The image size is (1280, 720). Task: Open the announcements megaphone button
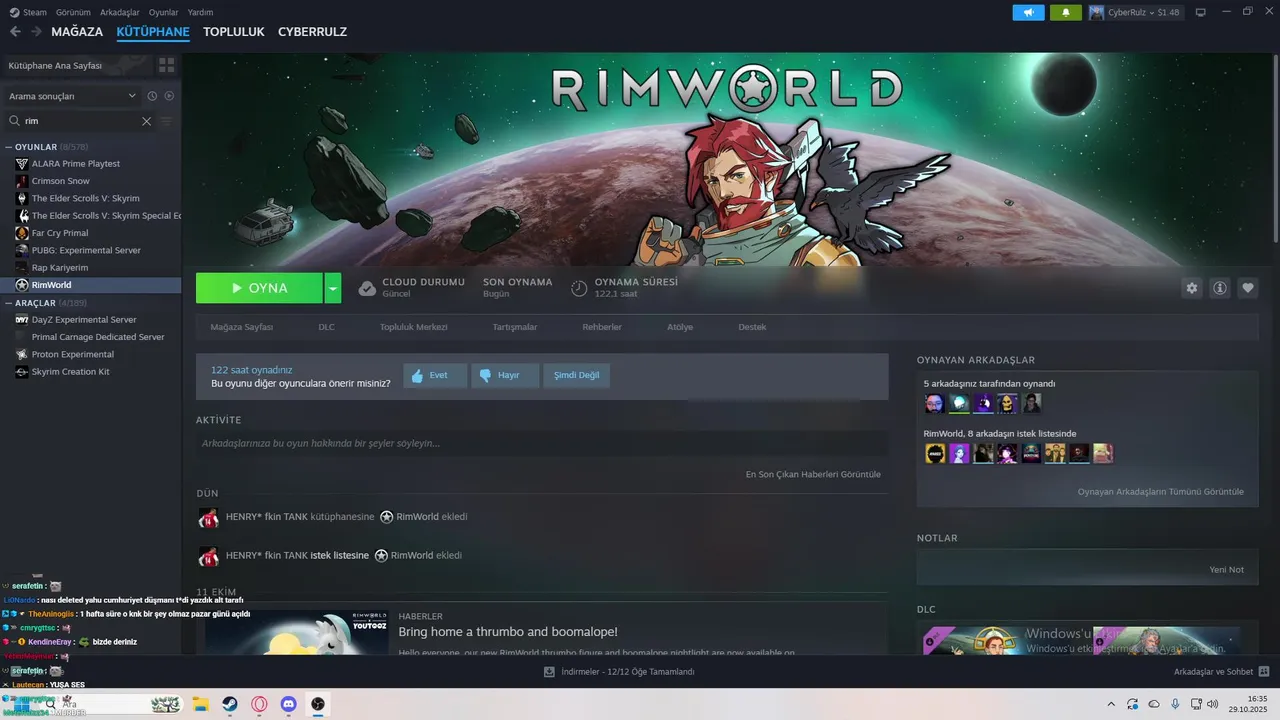coord(1028,12)
